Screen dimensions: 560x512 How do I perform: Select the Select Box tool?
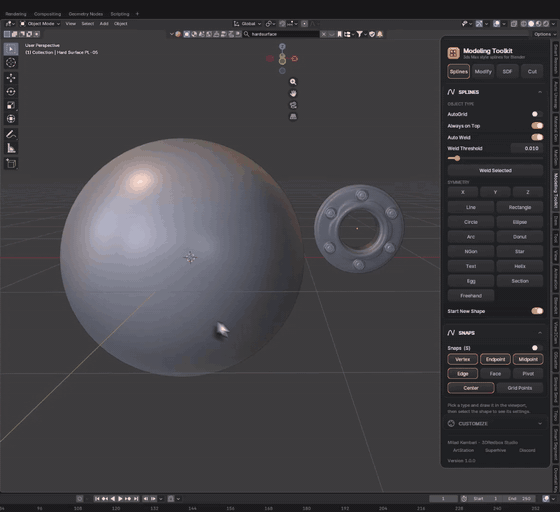(11, 49)
